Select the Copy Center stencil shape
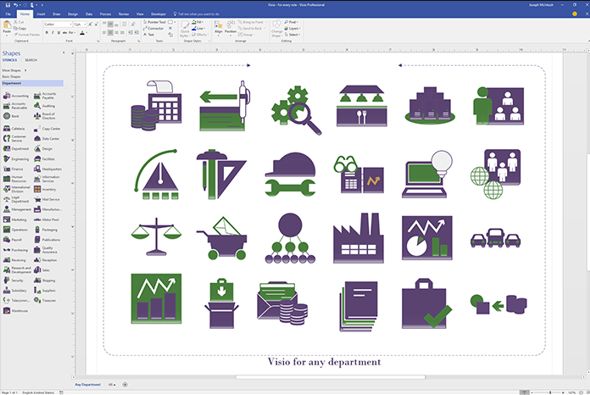590x395 pixels. tap(47, 129)
